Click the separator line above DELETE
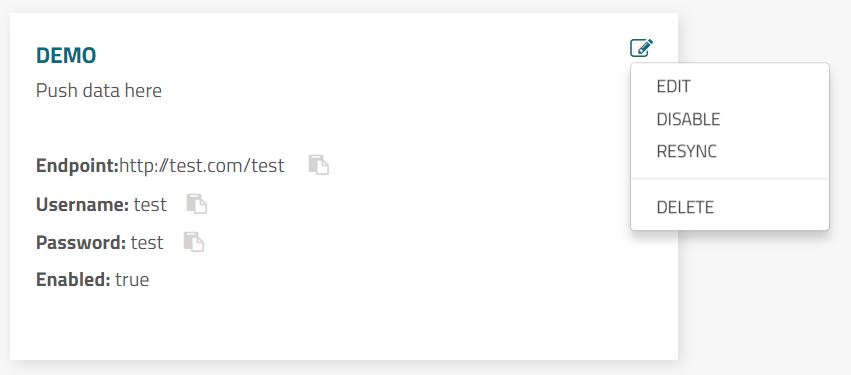Viewport: 851px width, 375px height. (729, 179)
